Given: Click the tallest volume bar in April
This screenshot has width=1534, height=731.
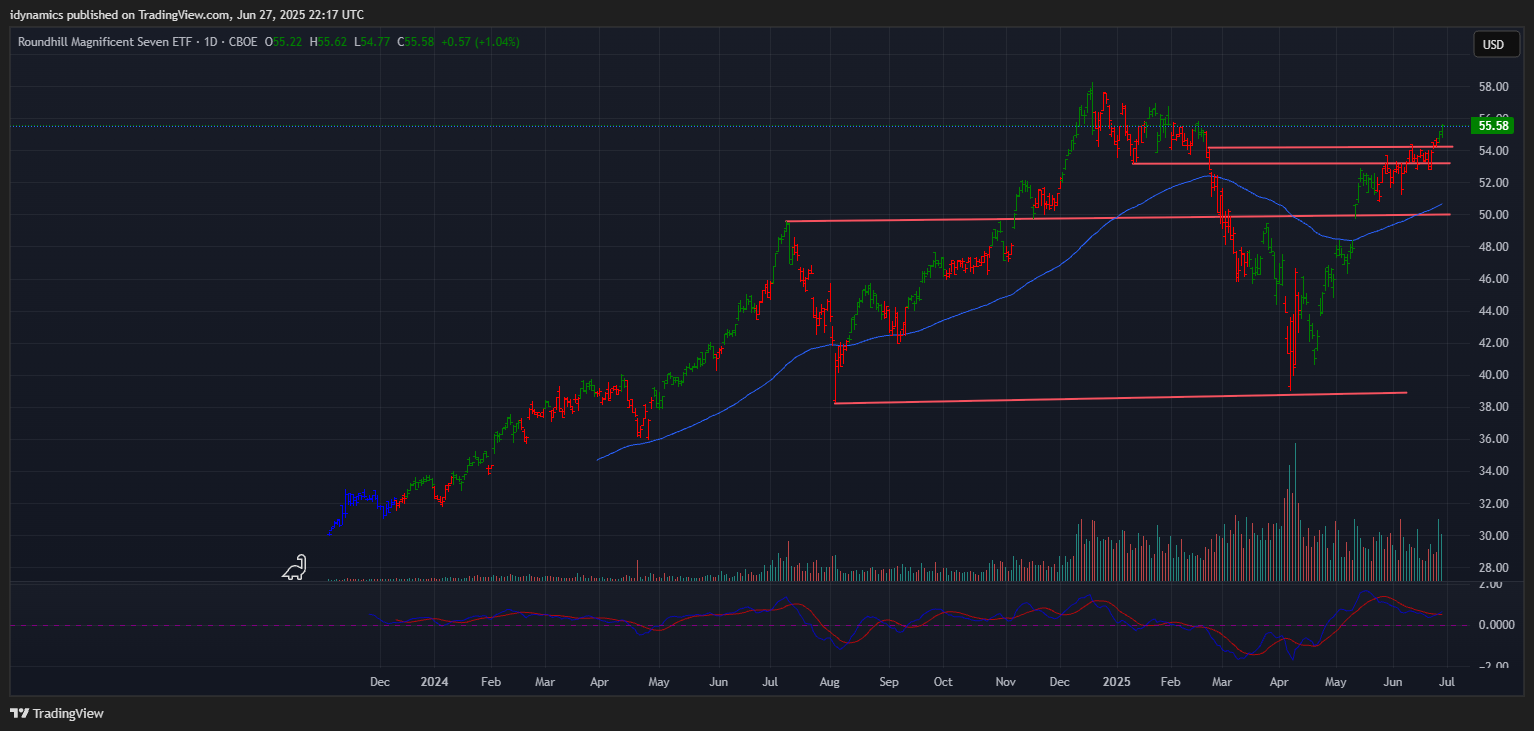Looking at the screenshot, I should click(1295, 512).
